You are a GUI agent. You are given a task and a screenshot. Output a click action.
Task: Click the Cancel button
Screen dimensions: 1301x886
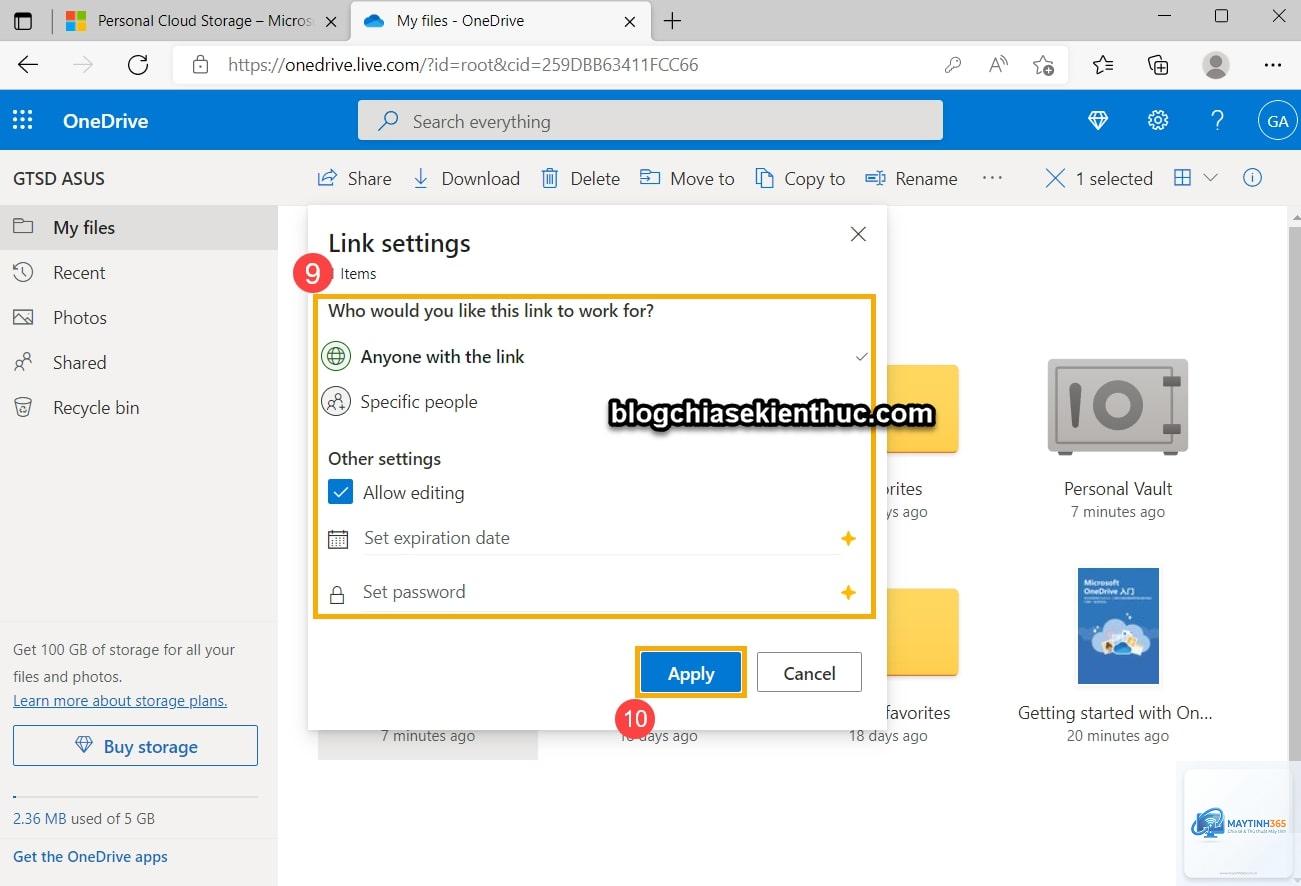[x=809, y=673]
